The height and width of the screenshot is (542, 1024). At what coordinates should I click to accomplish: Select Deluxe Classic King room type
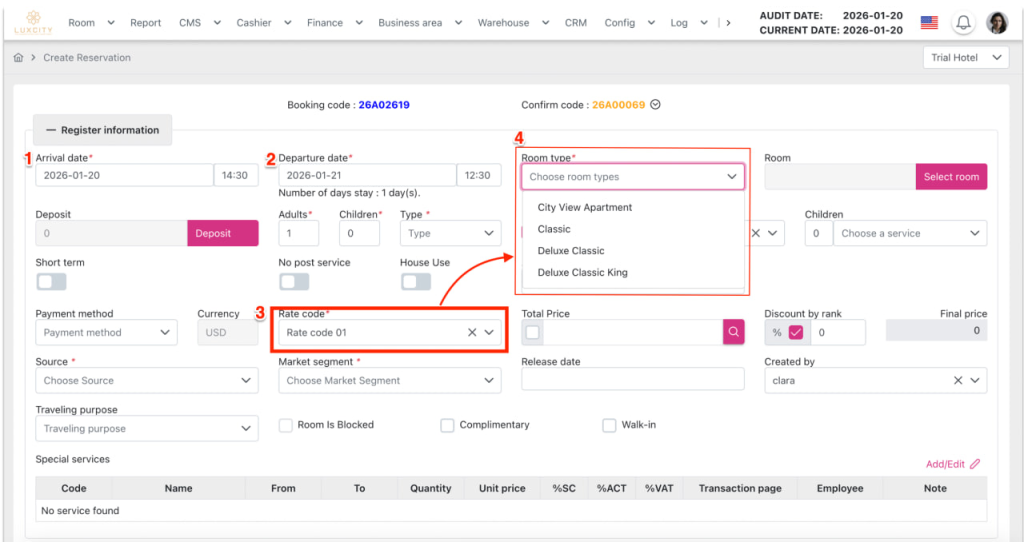point(582,272)
